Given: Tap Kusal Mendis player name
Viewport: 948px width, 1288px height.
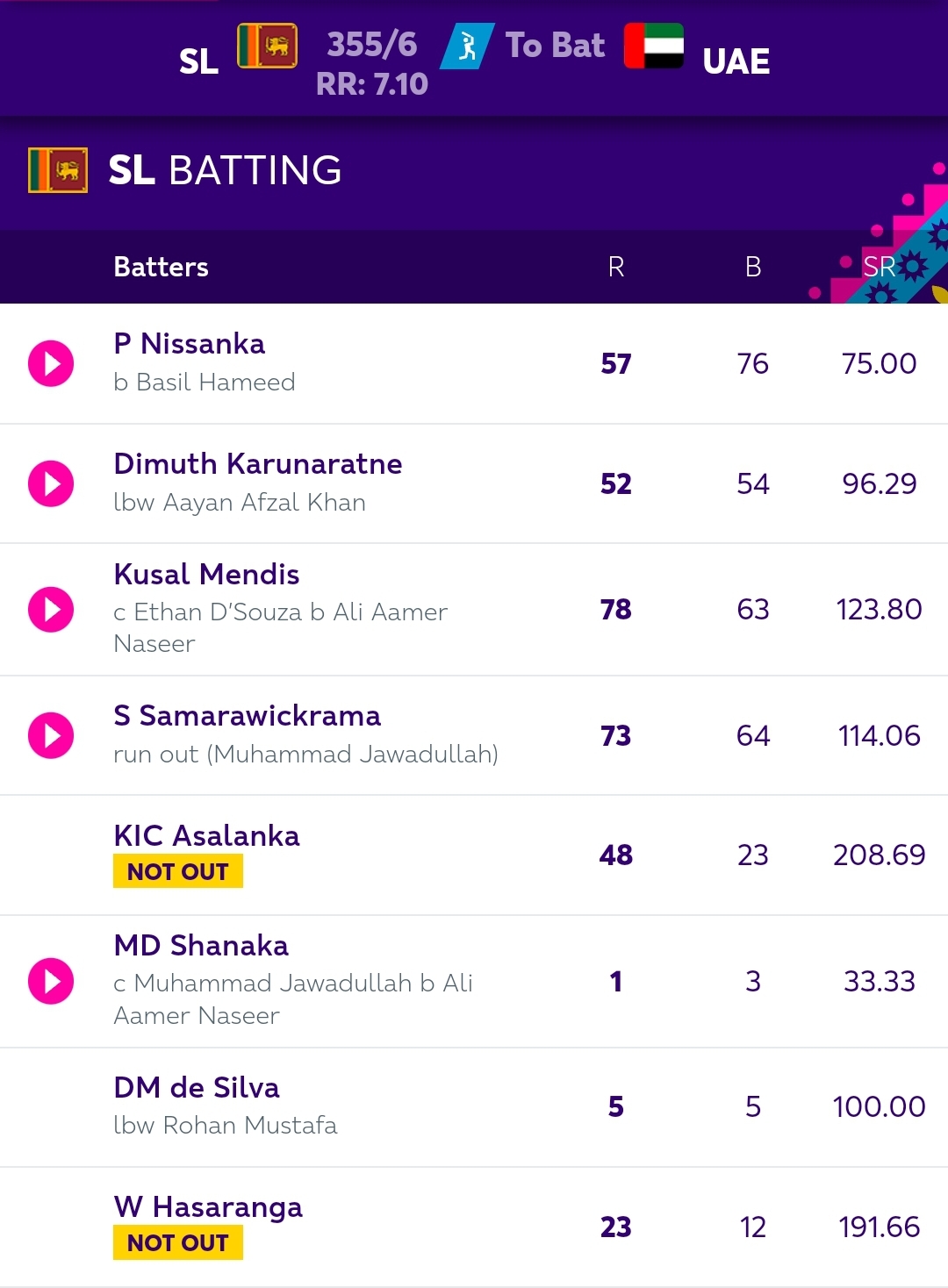Looking at the screenshot, I should pos(206,574).
